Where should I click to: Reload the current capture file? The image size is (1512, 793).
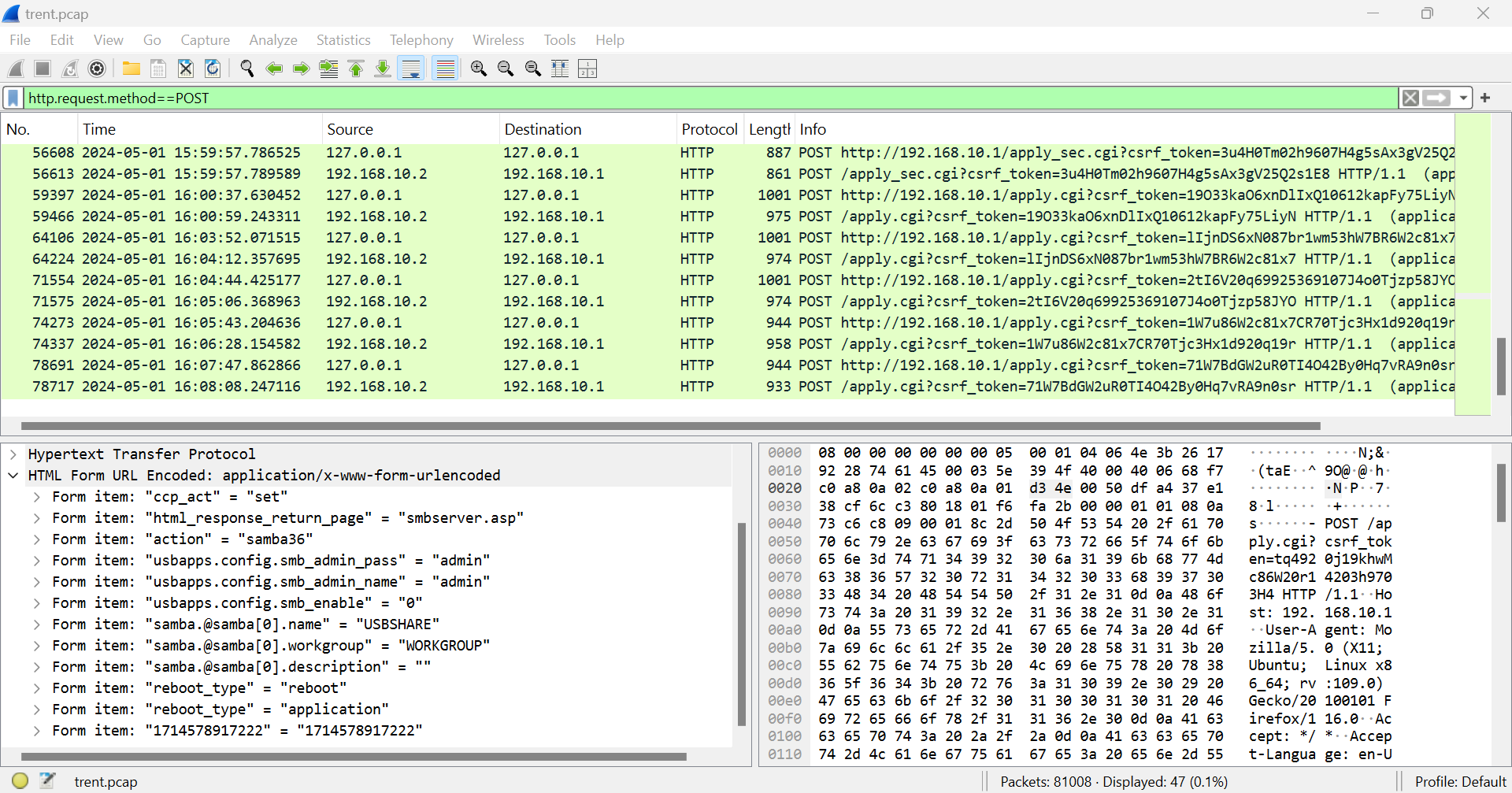coord(213,69)
